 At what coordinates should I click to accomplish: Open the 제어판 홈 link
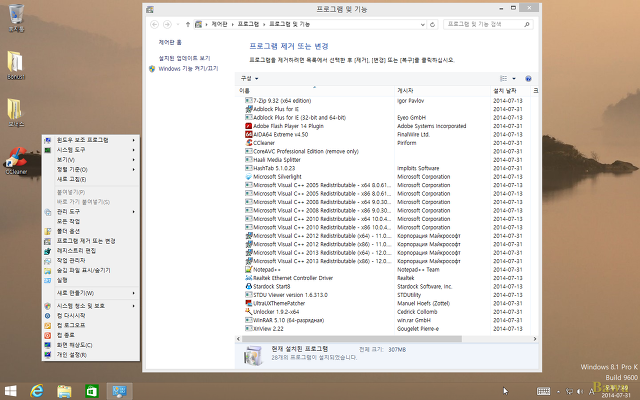pyautogui.click(x=170, y=42)
